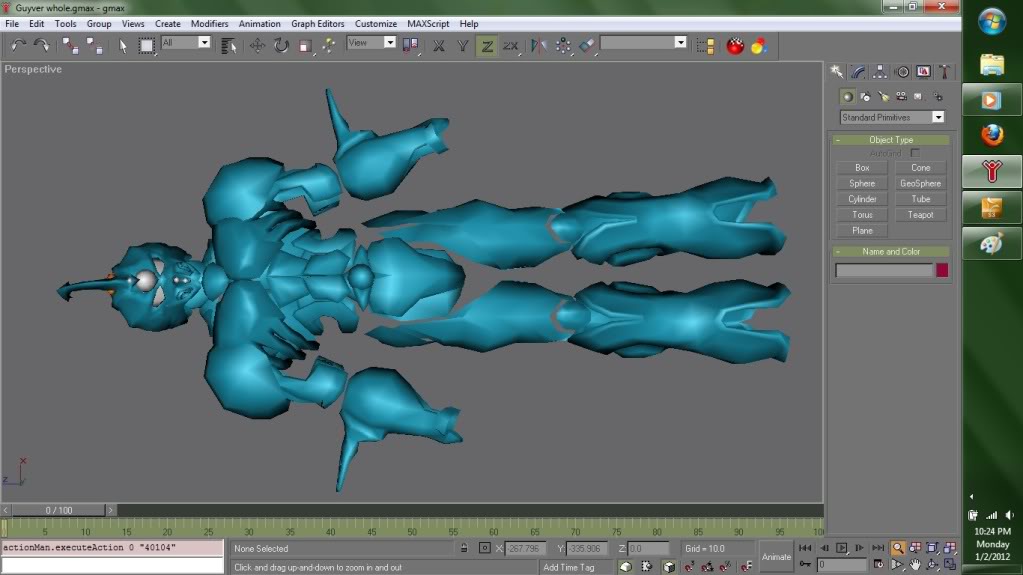Image resolution: width=1023 pixels, height=575 pixels.
Task: Pick the Rectangular Selection Region tool
Action: pos(147,46)
